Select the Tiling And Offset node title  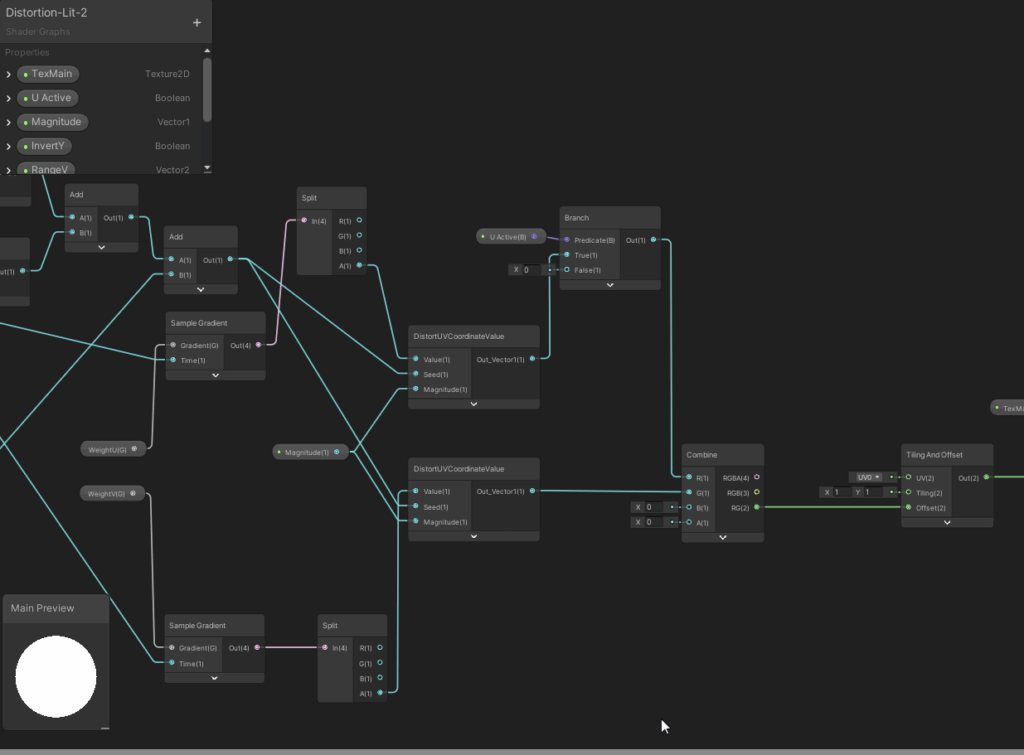(935, 455)
